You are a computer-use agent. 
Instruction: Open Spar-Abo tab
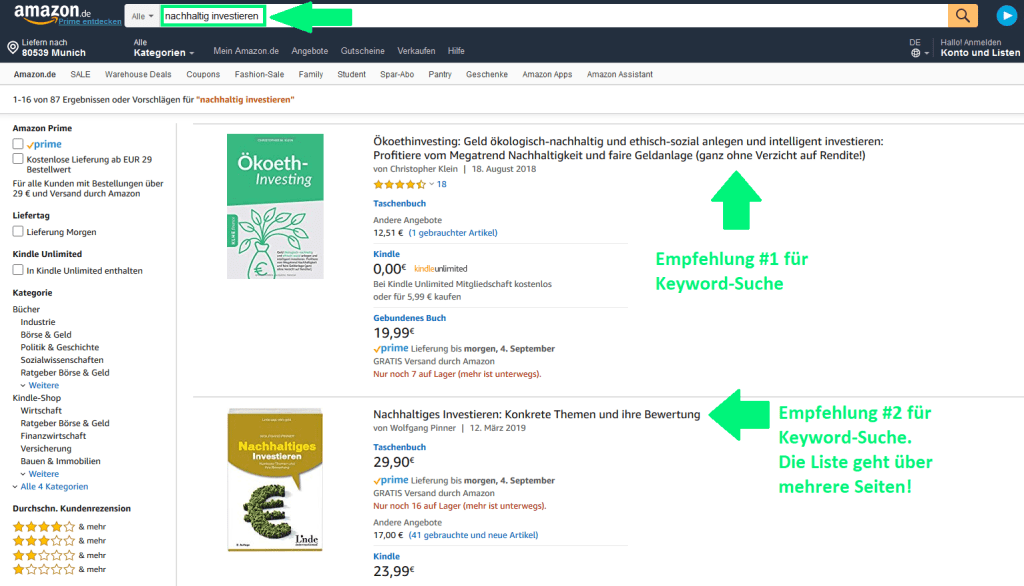pyautogui.click(x=397, y=74)
